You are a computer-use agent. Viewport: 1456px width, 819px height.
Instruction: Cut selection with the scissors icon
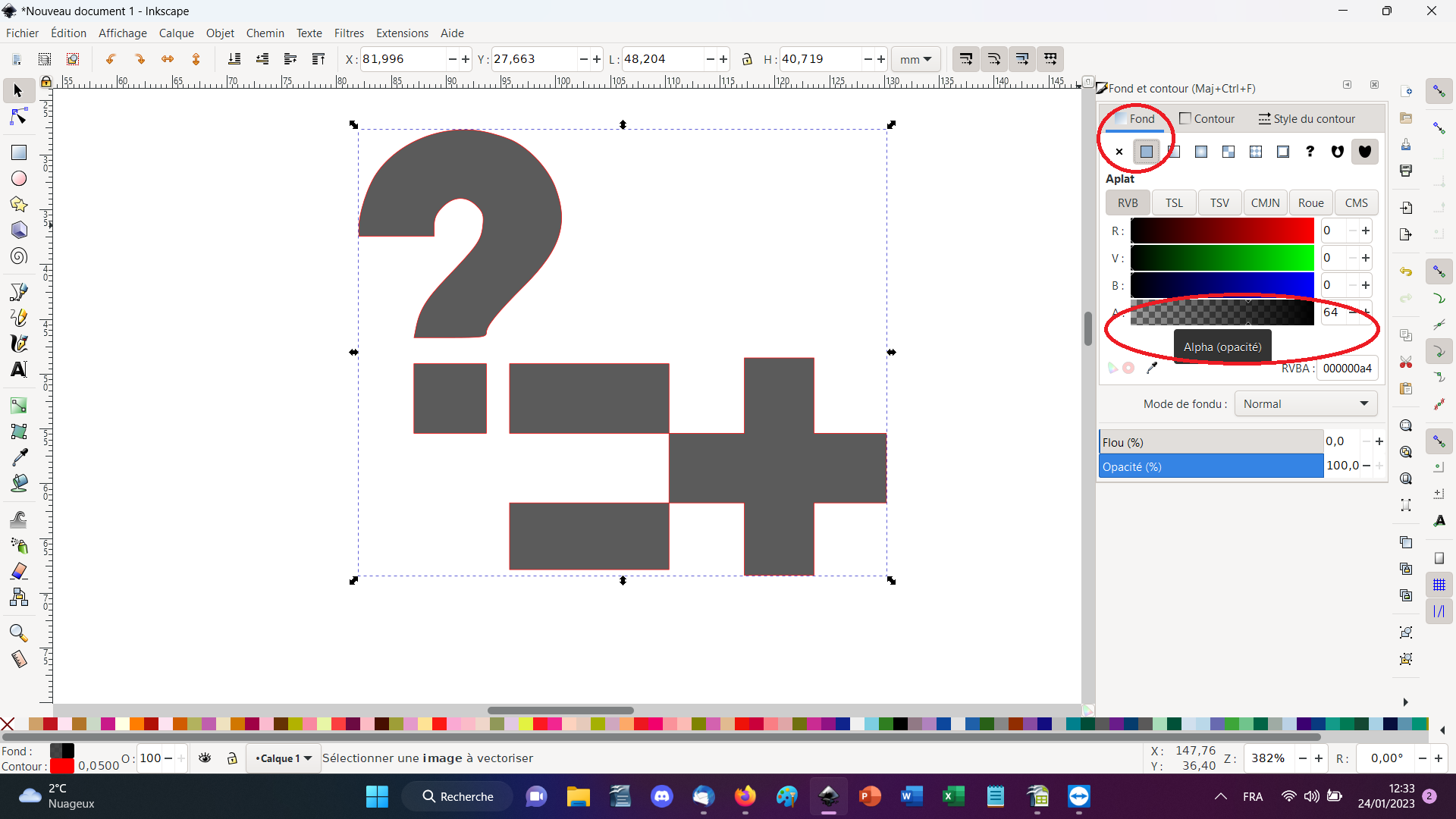(x=1406, y=362)
